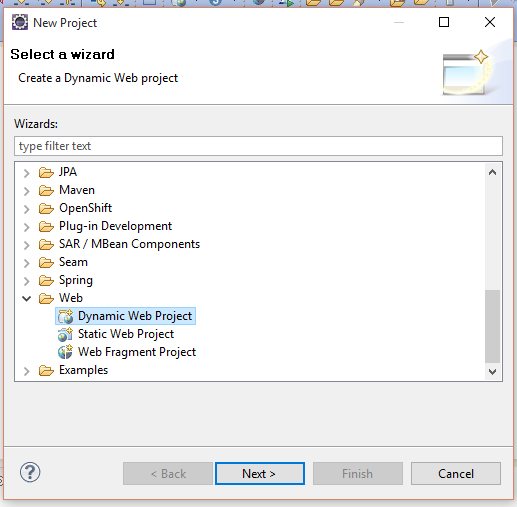Image resolution: width=517 pixels, height=507 pixels.
Task: Maximize the New Project dialog
Action: tap(444, 22)
